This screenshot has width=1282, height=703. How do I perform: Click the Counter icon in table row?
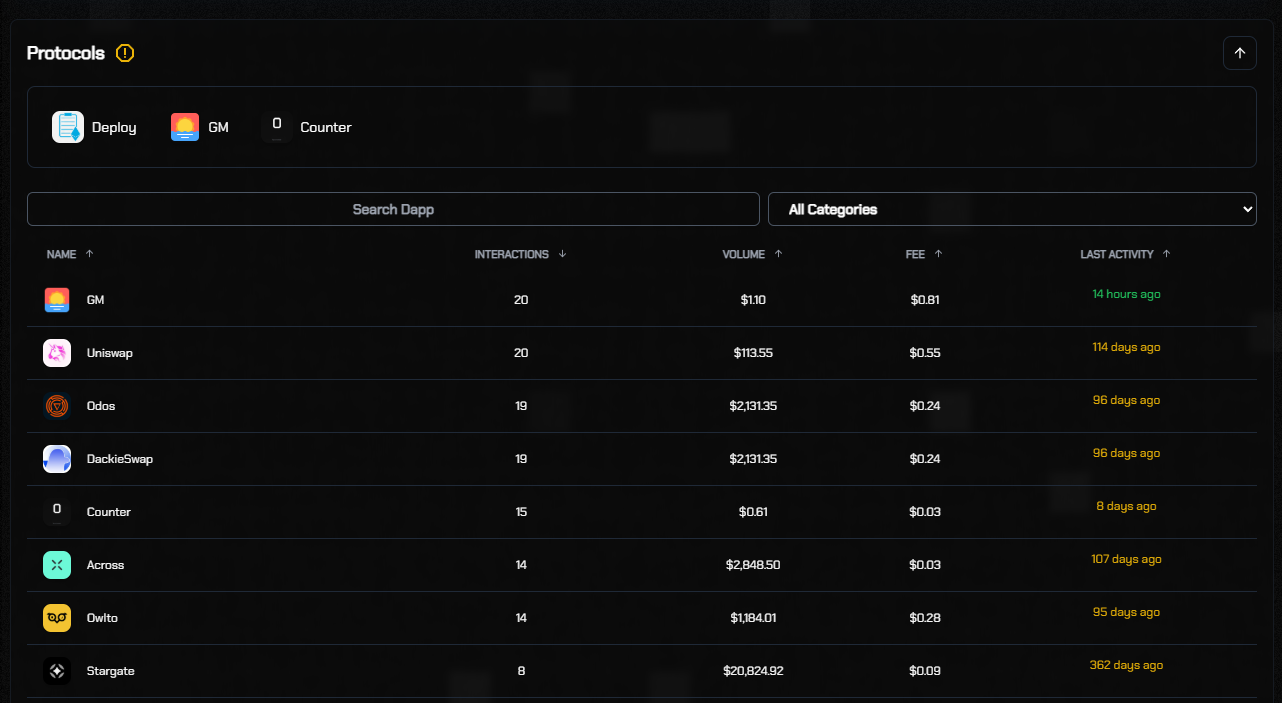[x=57, y=511]
